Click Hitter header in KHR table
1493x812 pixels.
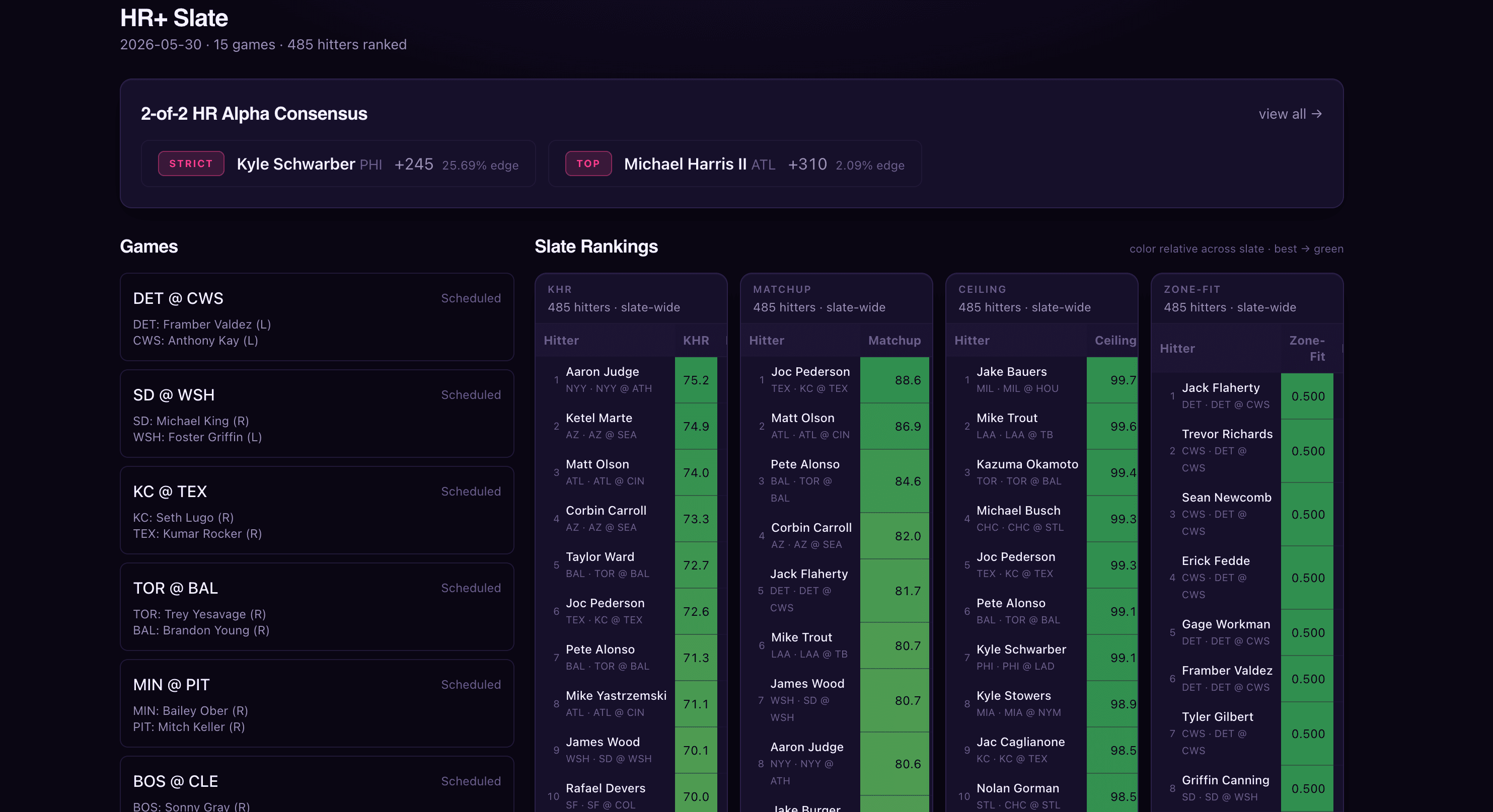pyautogui.click(x=561, y=341)
